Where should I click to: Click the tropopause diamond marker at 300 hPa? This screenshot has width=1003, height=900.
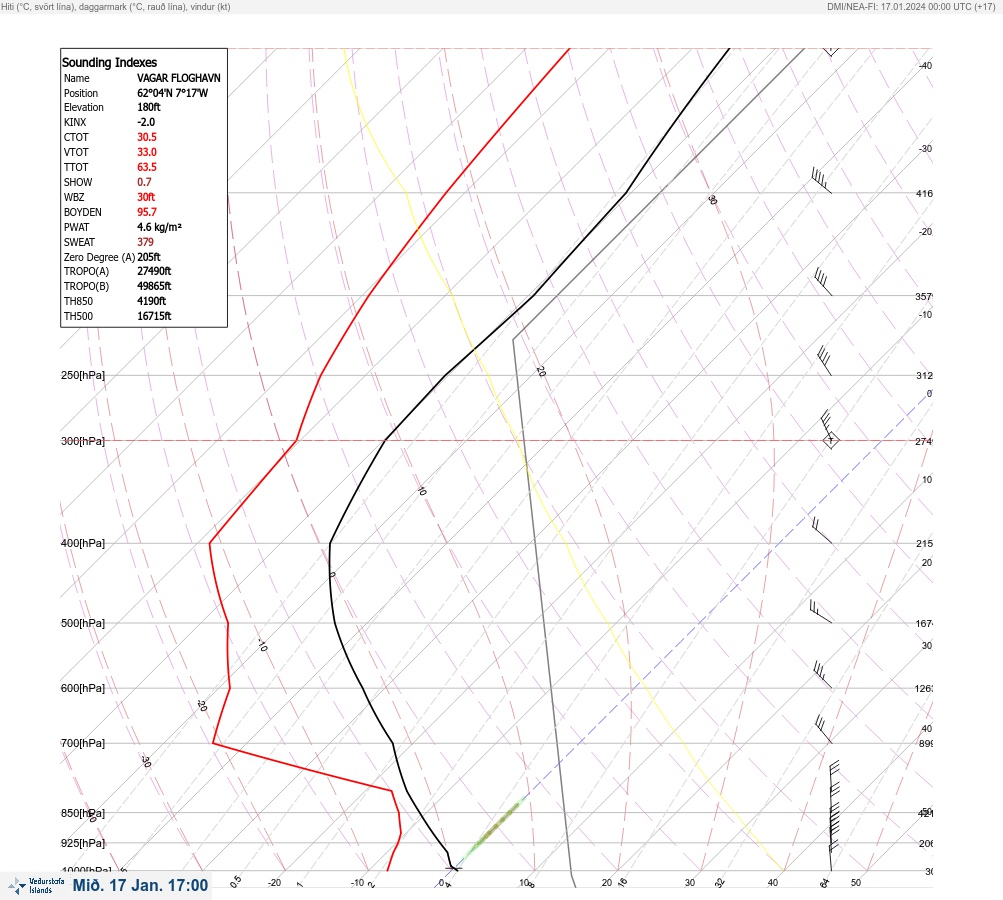(x=830, y=440)
